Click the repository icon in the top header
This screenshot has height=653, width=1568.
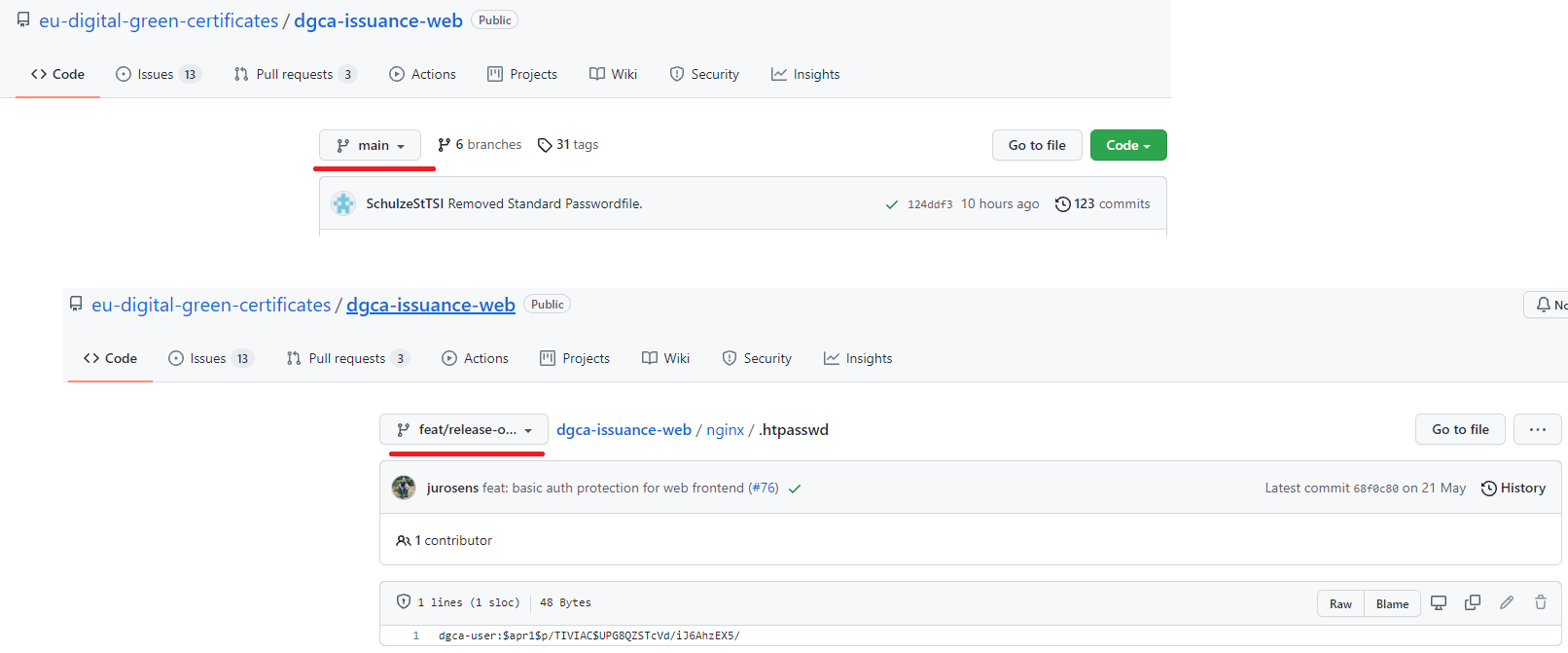[23, 19]
